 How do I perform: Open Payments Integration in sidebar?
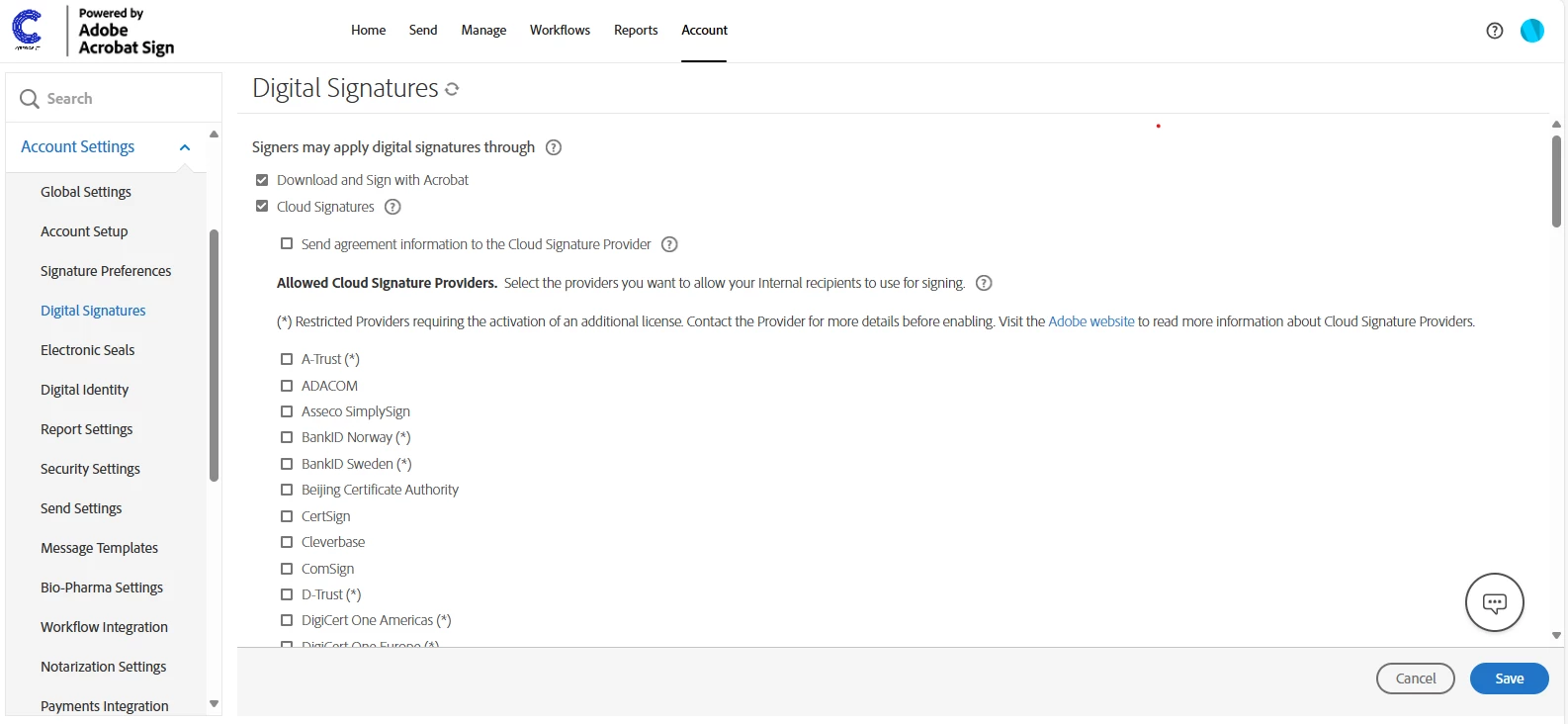click(x=104, y=706)
